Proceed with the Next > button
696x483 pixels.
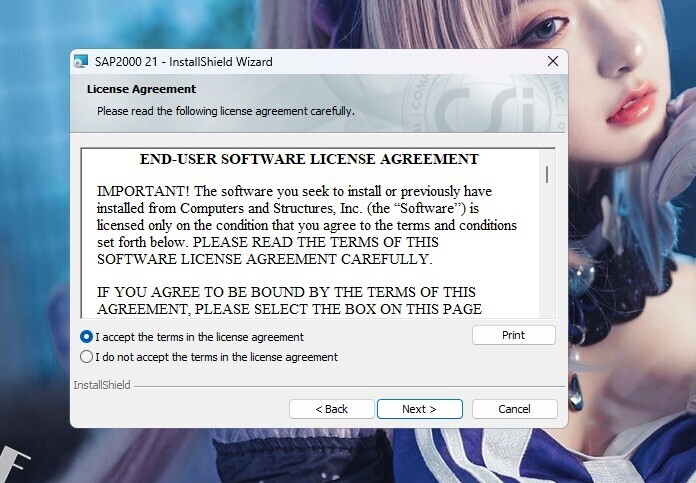click(x=419, y=409)
